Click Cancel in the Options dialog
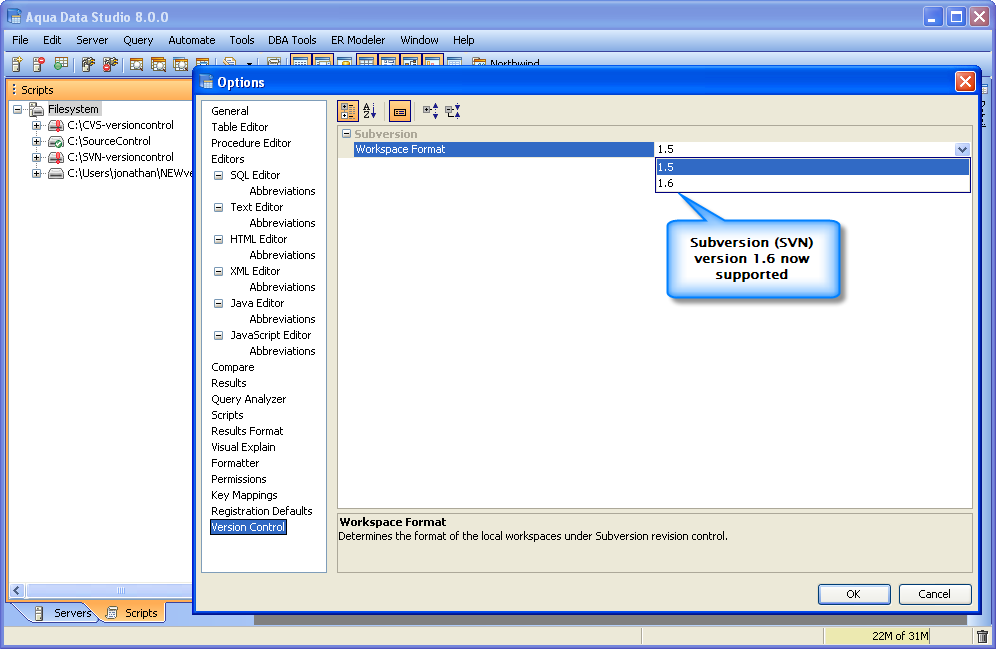Image resolution: width=996 pixels, height=649 pixels. pos(935,594)
